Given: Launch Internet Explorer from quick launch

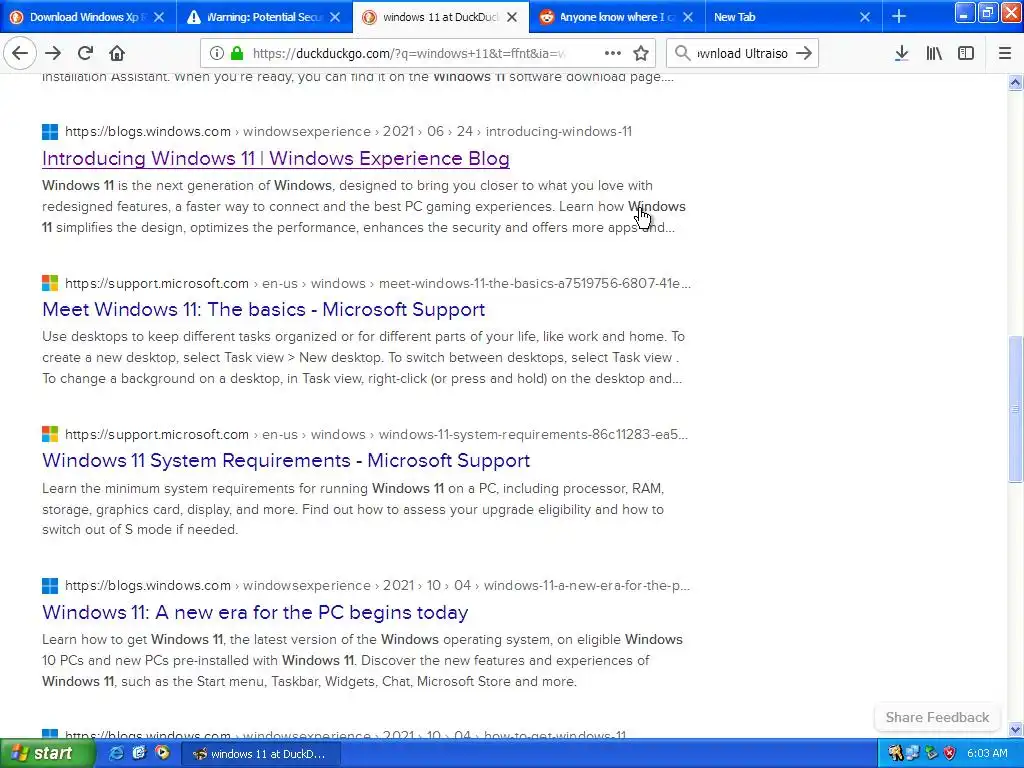Looking at the screenshot, I should [x=116, y=754].
